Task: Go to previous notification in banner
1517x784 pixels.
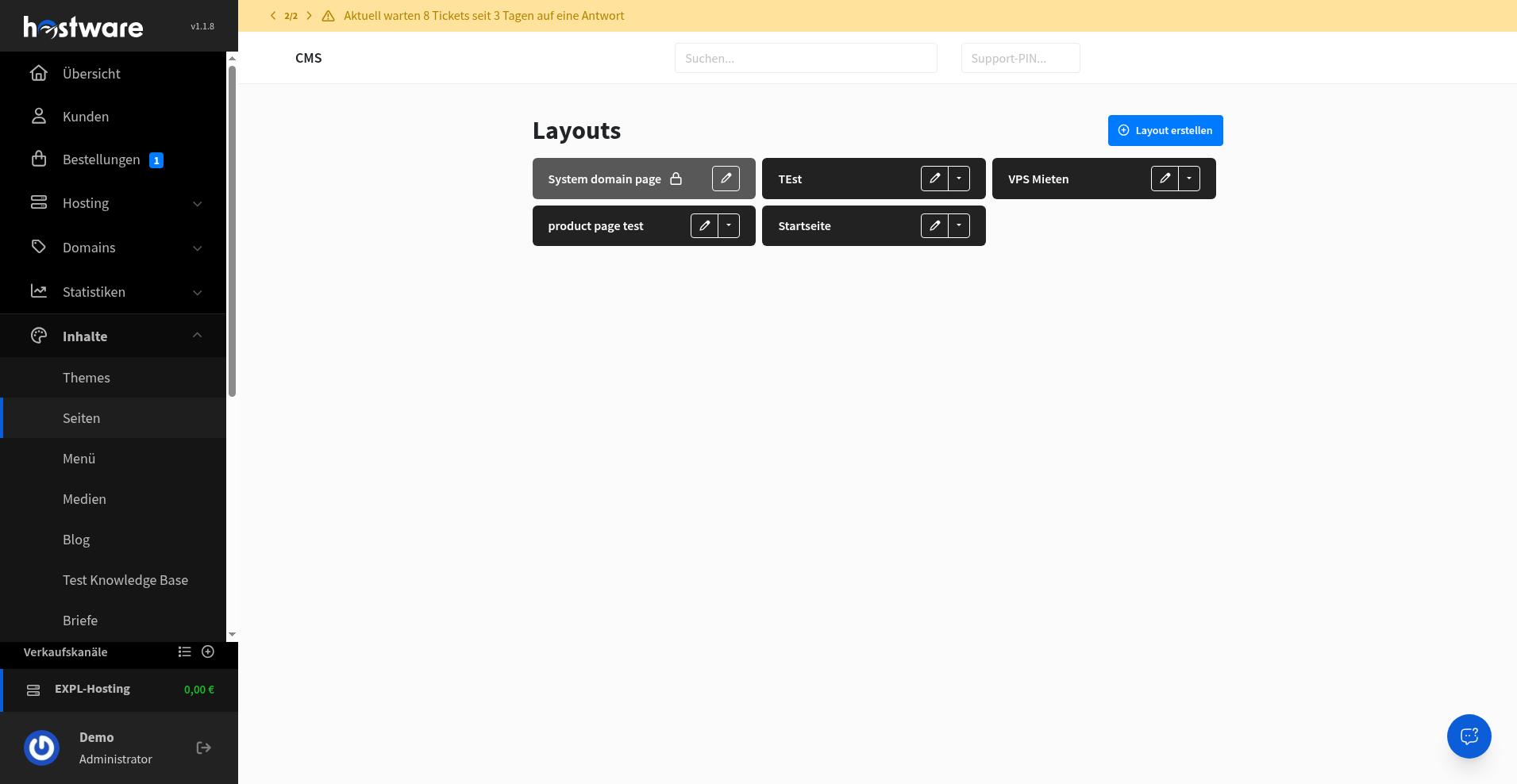Action: click(273, 16)
